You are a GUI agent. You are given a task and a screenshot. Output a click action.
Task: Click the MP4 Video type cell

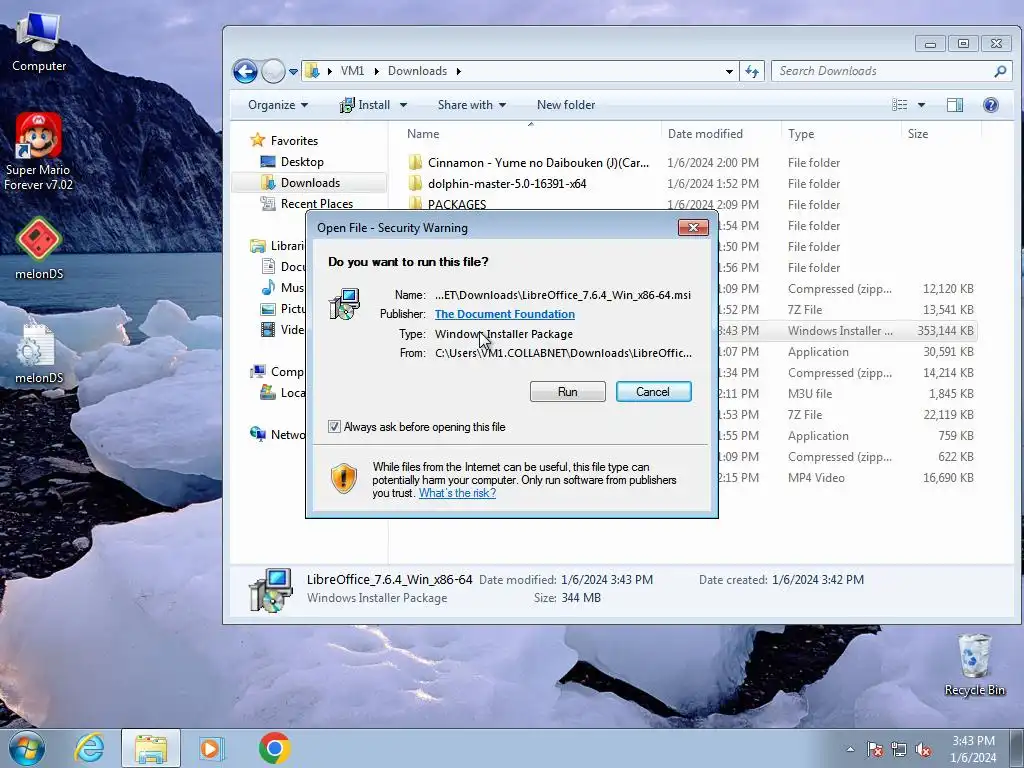[816, 477]
